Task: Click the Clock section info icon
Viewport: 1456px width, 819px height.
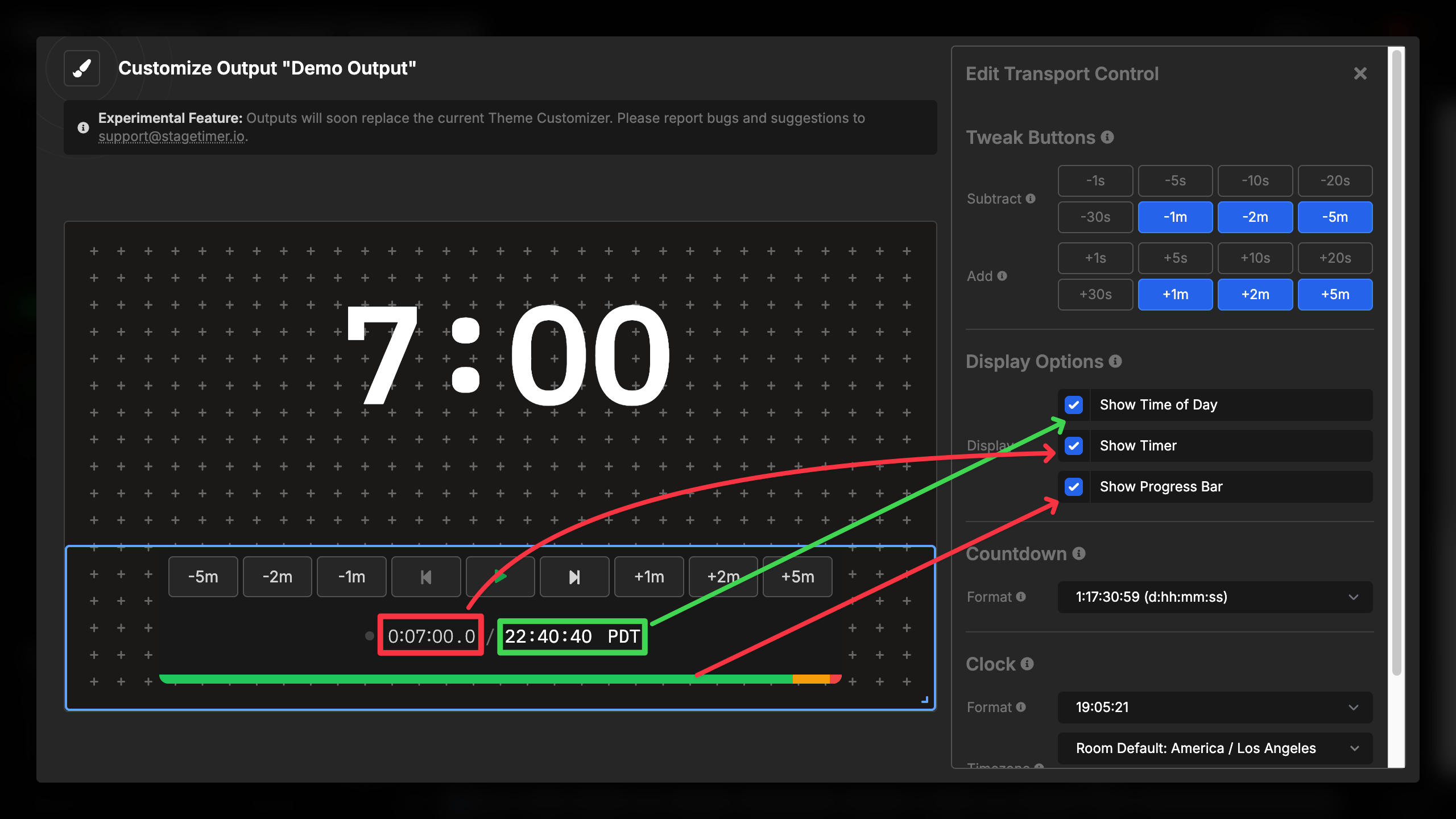Action: (x=1027, y=664)
